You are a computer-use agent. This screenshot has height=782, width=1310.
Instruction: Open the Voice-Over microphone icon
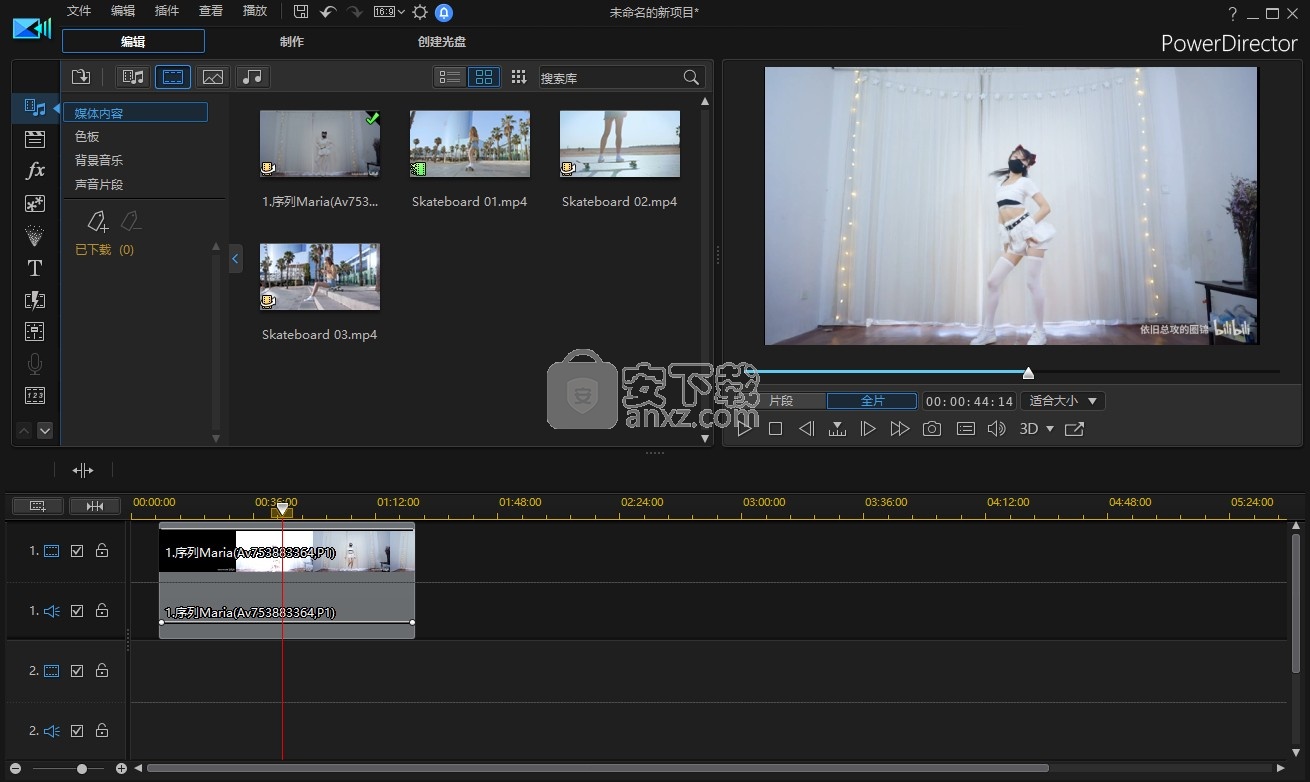[35, 364]
